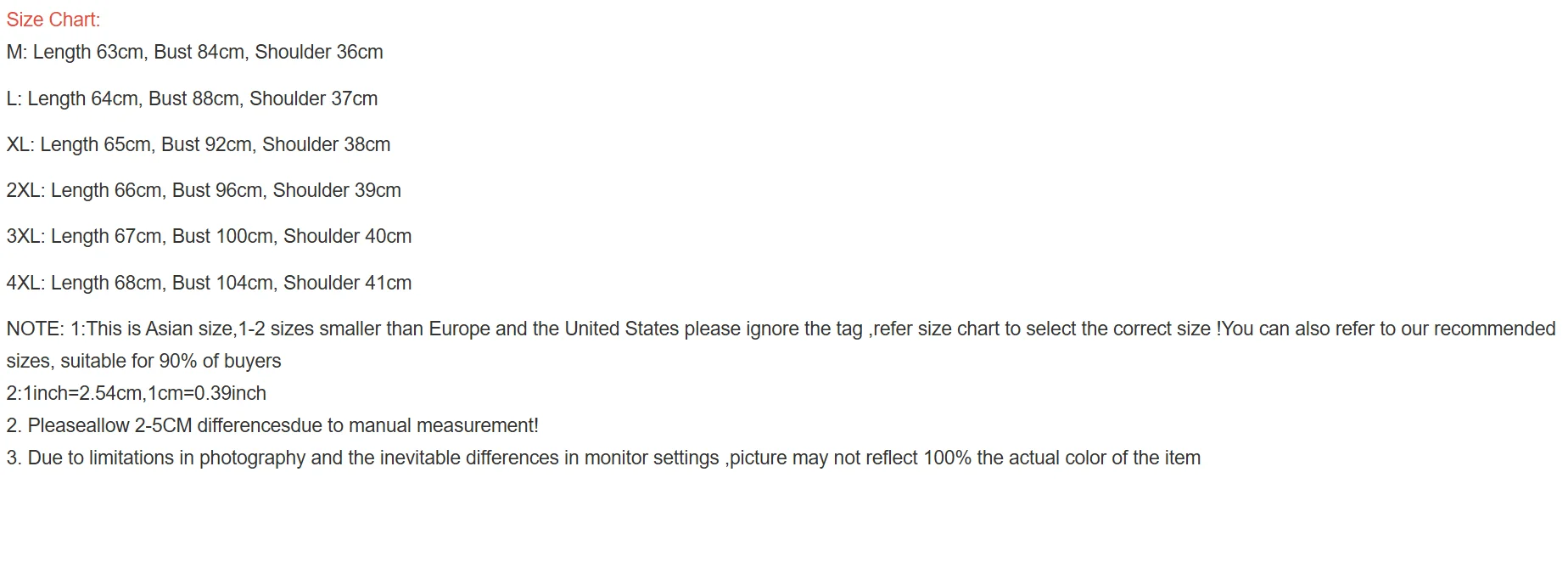The image size is (1568, 562).
Task: Click the photography limitations color note
Action: [x=602, y=458]
